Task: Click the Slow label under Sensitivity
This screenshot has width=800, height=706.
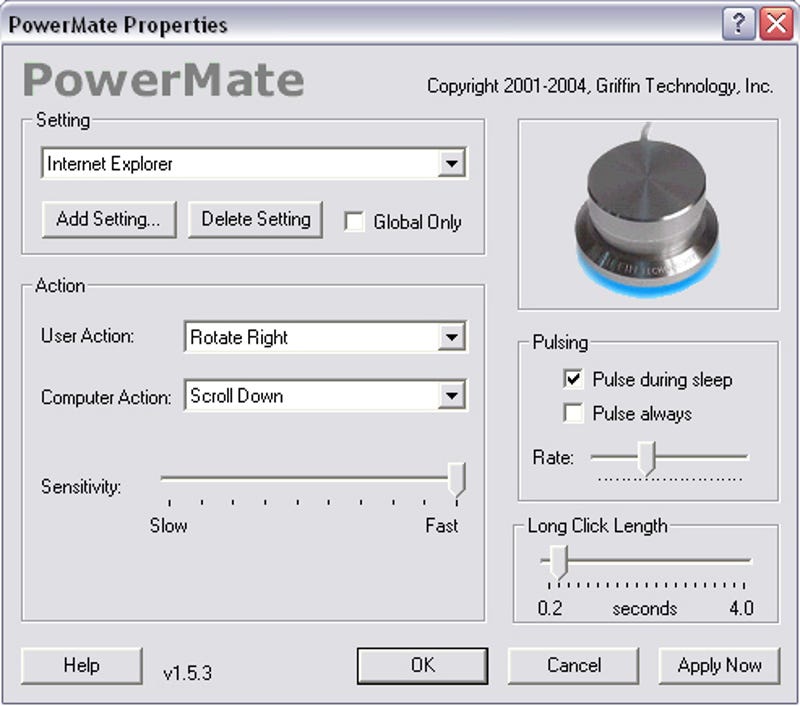Action: pyautogui.click(x=168, y=525)
